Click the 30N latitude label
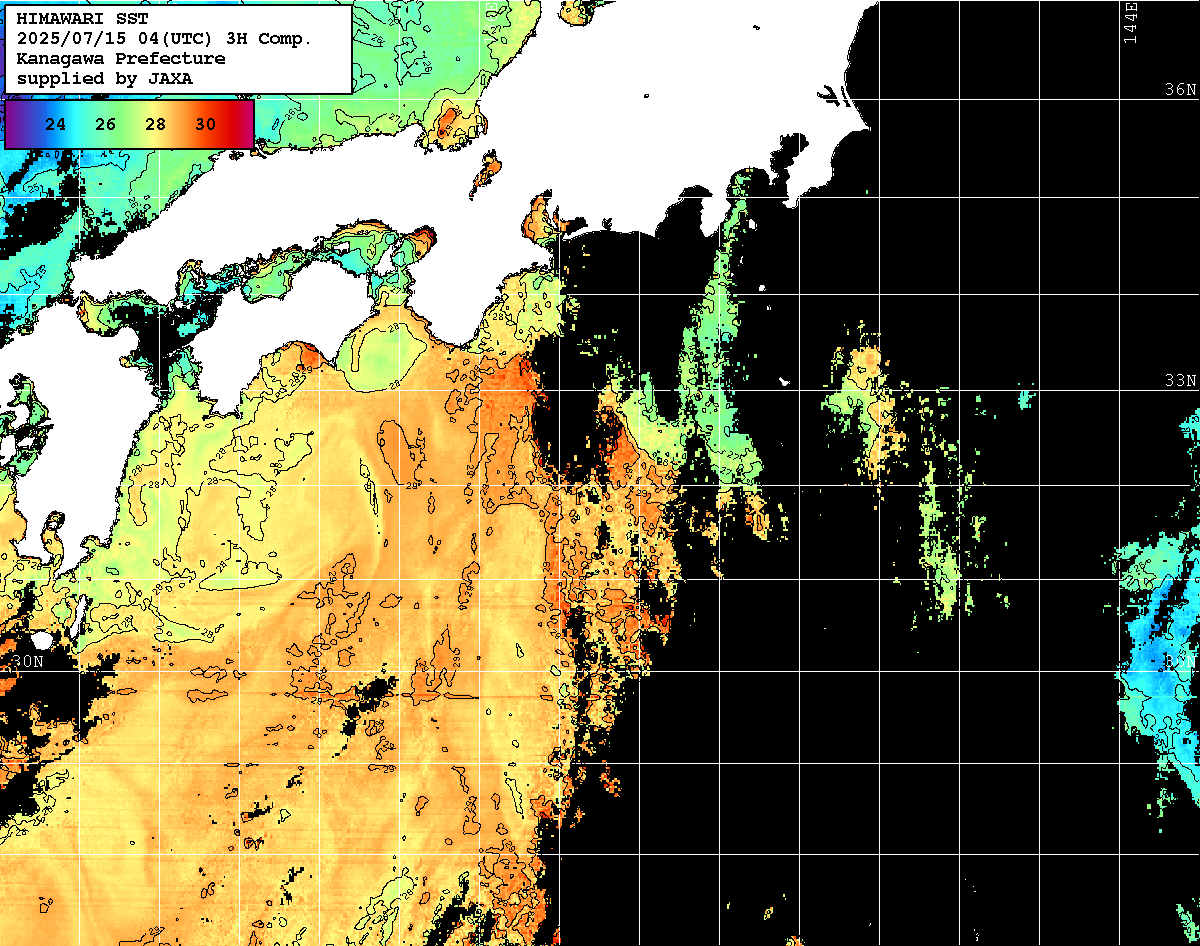This screenshot has height=946, width=1200. coord(29,661)
